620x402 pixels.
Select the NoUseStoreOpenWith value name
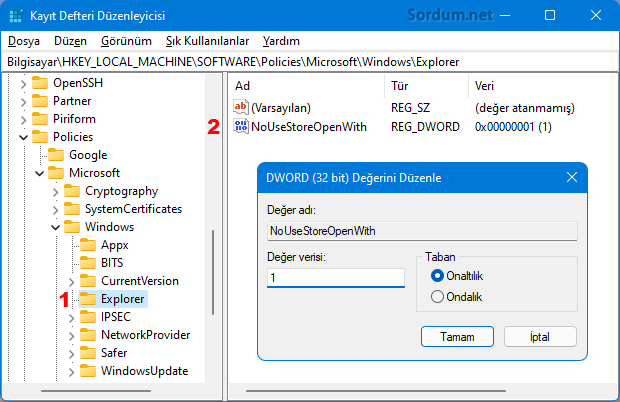[x=309, y=127]
